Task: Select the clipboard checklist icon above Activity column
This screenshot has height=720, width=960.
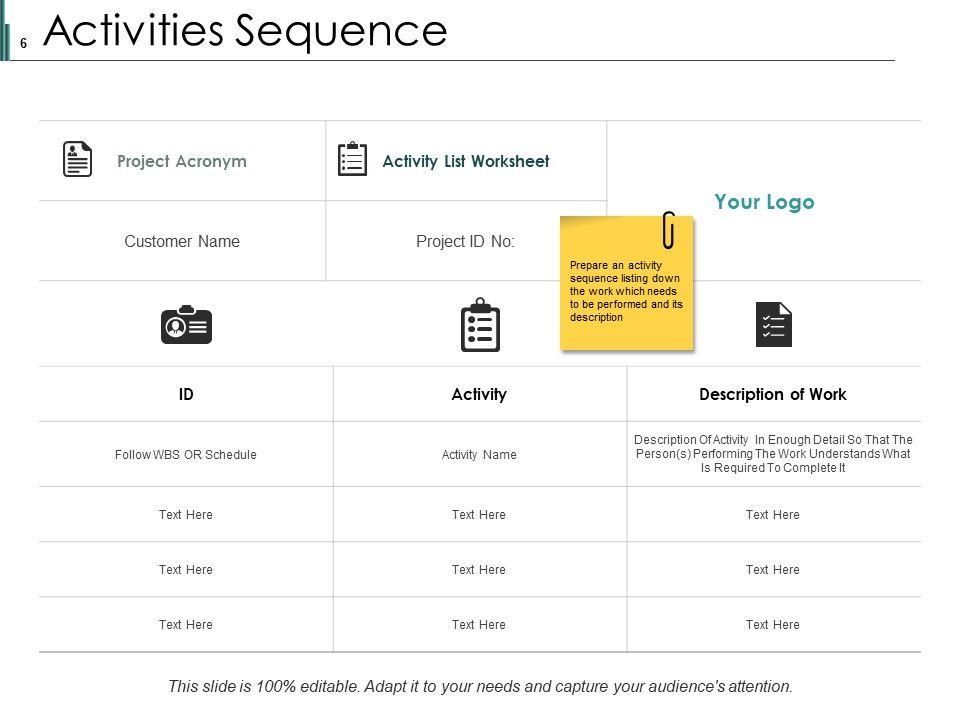Action: [480, 325]
